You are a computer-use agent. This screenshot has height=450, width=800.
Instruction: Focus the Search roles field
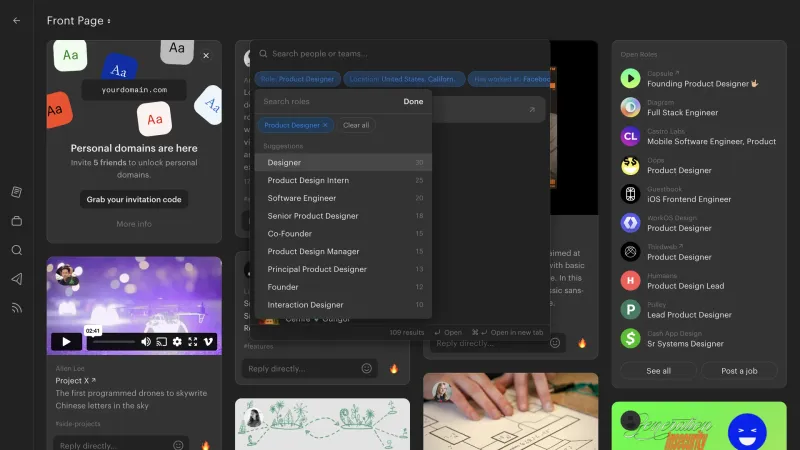(x=329, y=102)
